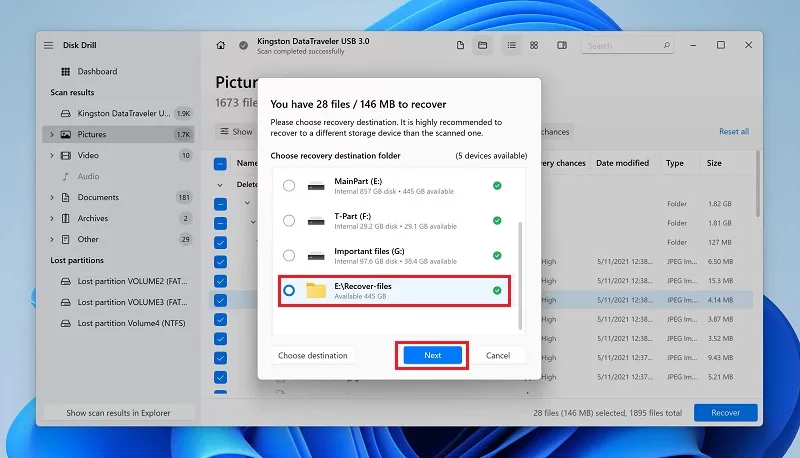Click drive icon for Lost partition Volume4

[65, 323]
